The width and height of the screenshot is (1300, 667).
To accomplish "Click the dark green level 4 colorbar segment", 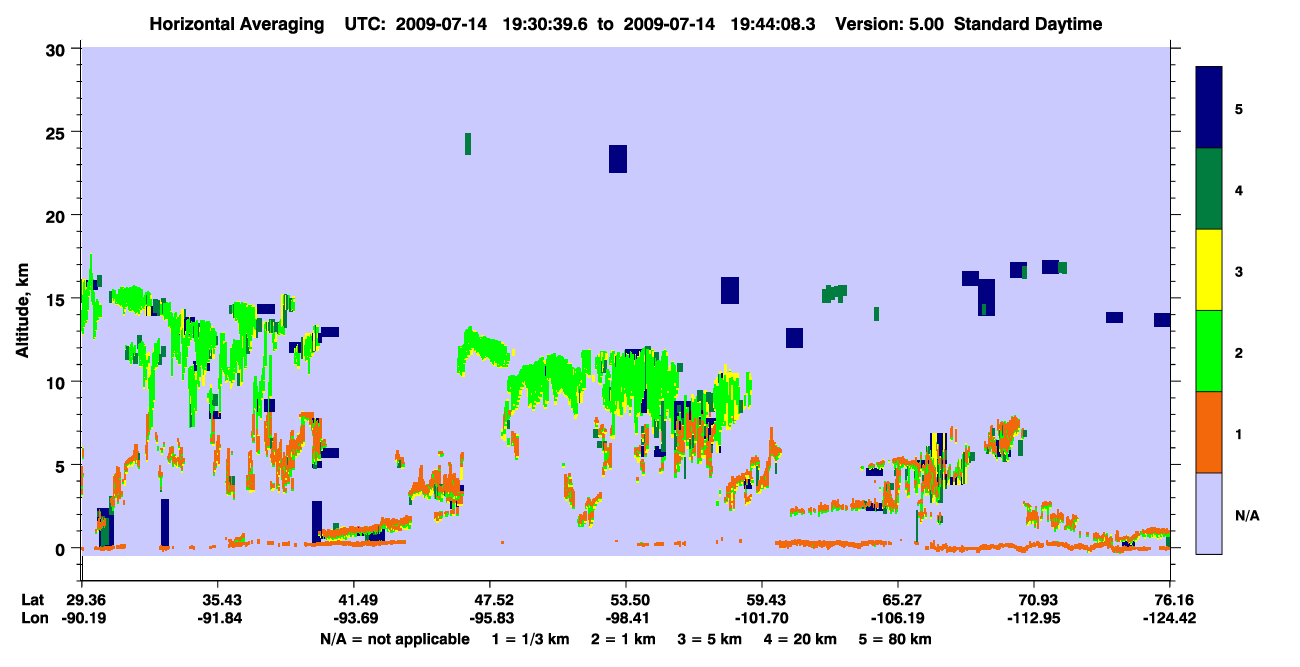I will point(1209,189).
